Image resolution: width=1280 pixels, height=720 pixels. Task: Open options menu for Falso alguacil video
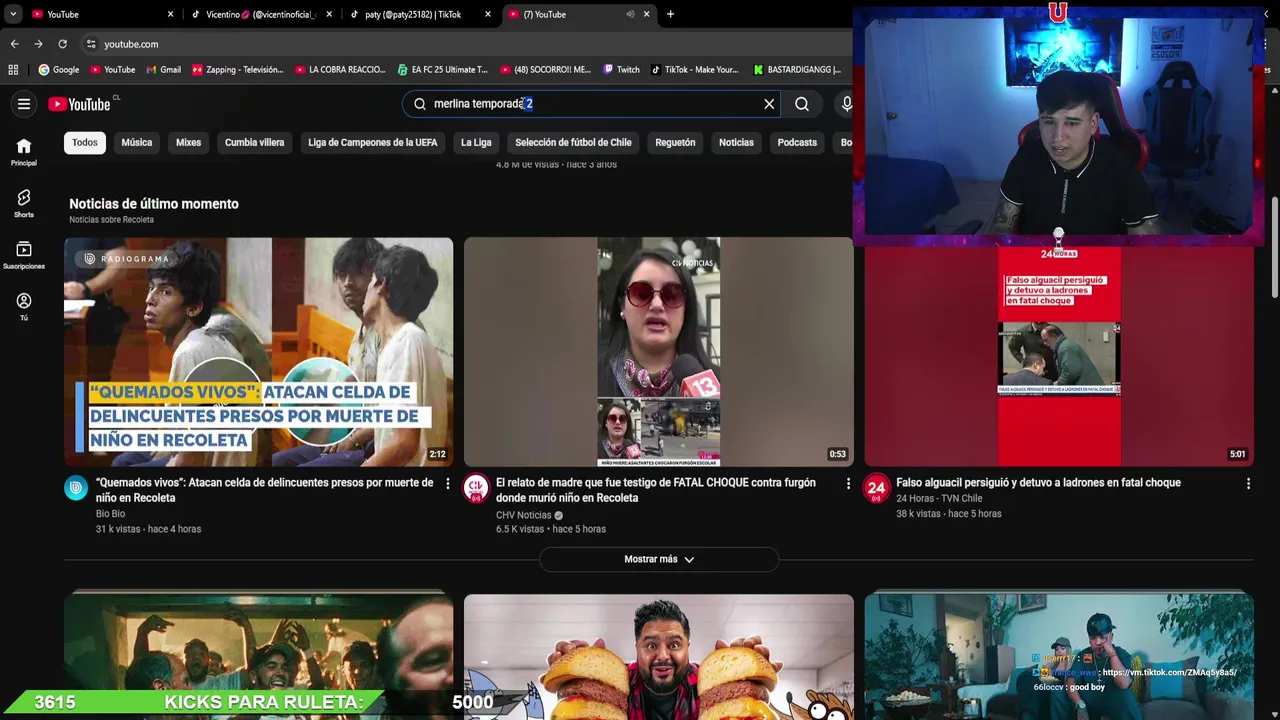point(1248,484)
